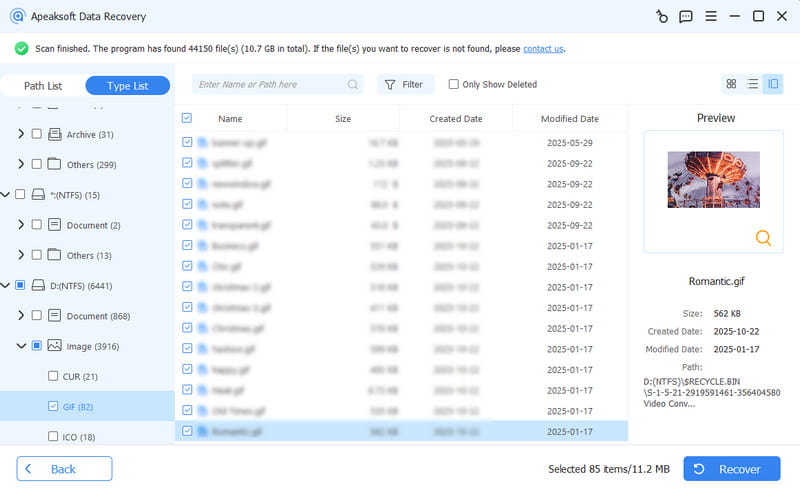Open the hamburger menu icon

(x=710, y=16)
